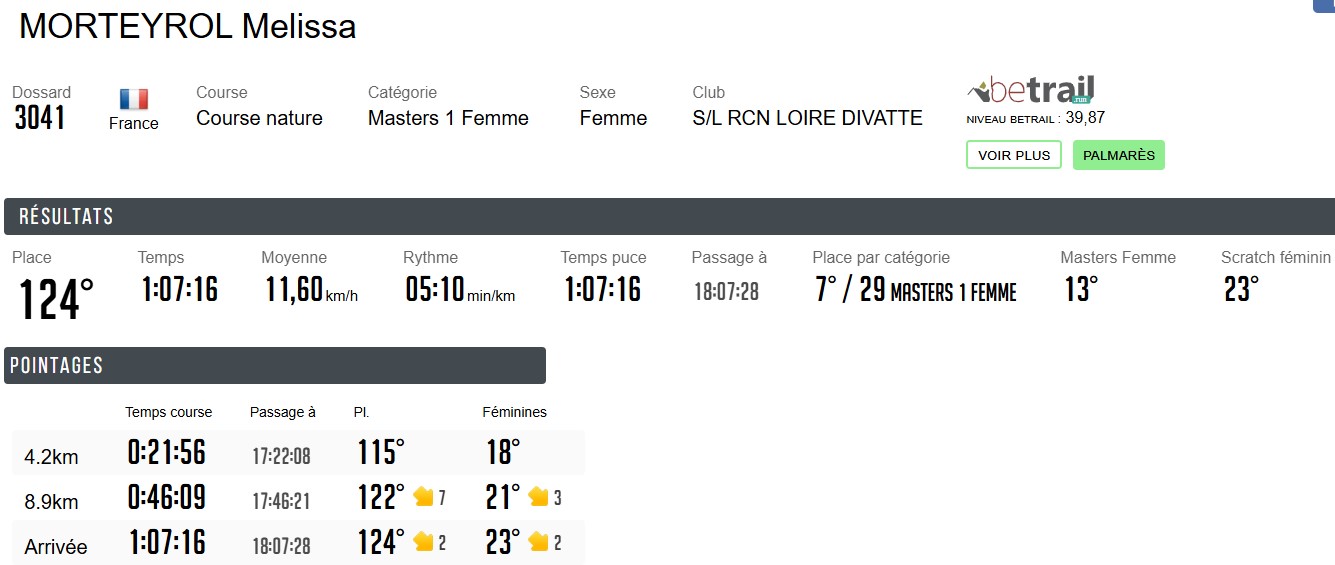
Task: Click the arrow icon beside 23° in Pointages
Action: (x=539, y=542)
